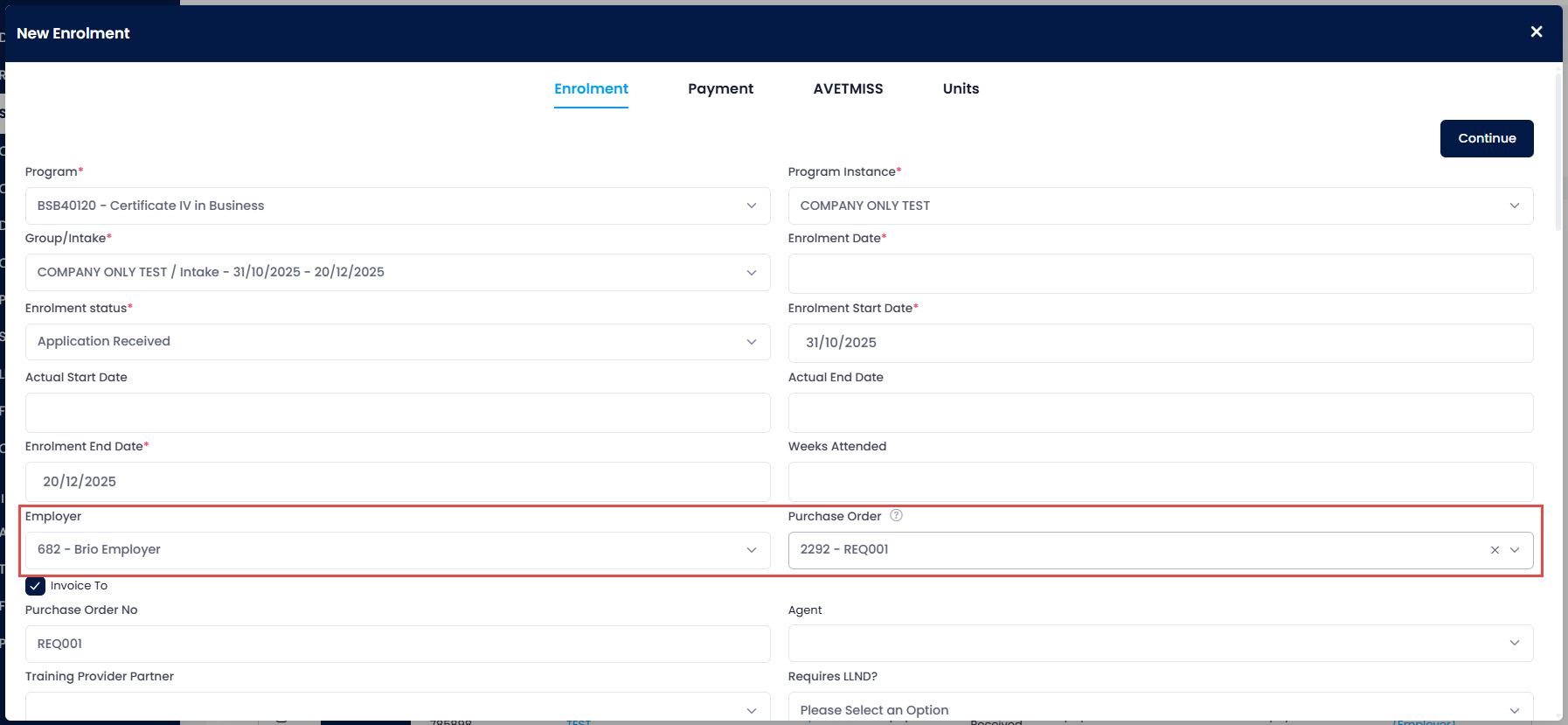Click the Continue button

[x=1487, y=138]
